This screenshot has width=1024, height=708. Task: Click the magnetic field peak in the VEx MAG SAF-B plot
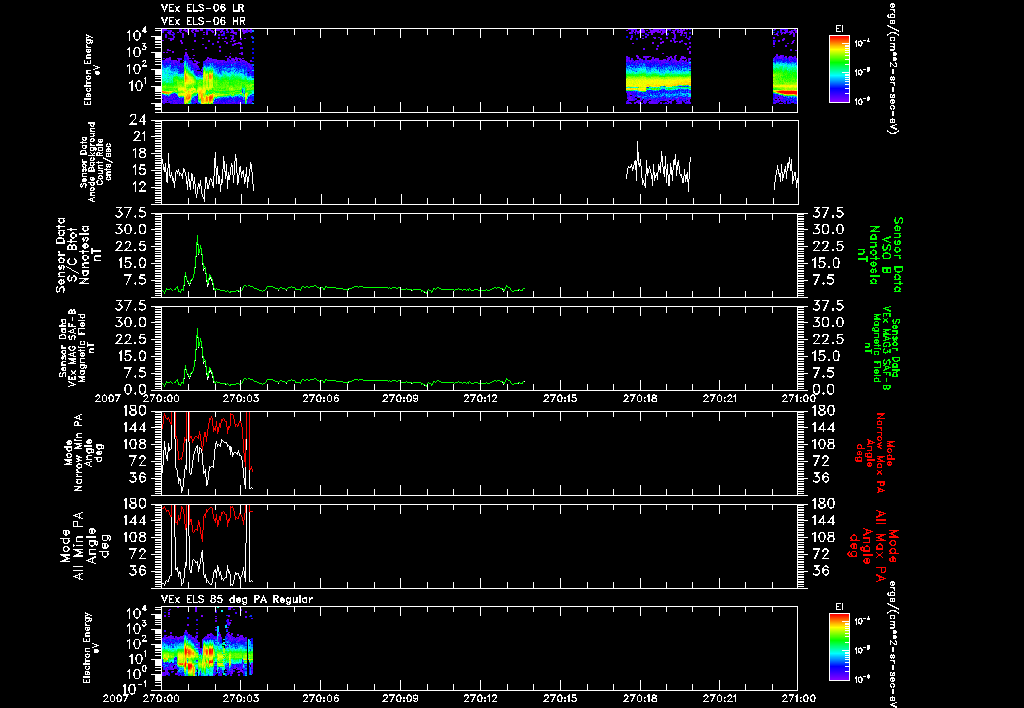pos(198,330)
